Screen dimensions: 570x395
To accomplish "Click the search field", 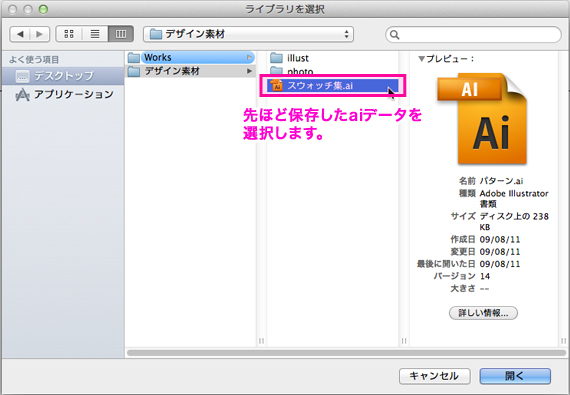I will coord(473,35).
